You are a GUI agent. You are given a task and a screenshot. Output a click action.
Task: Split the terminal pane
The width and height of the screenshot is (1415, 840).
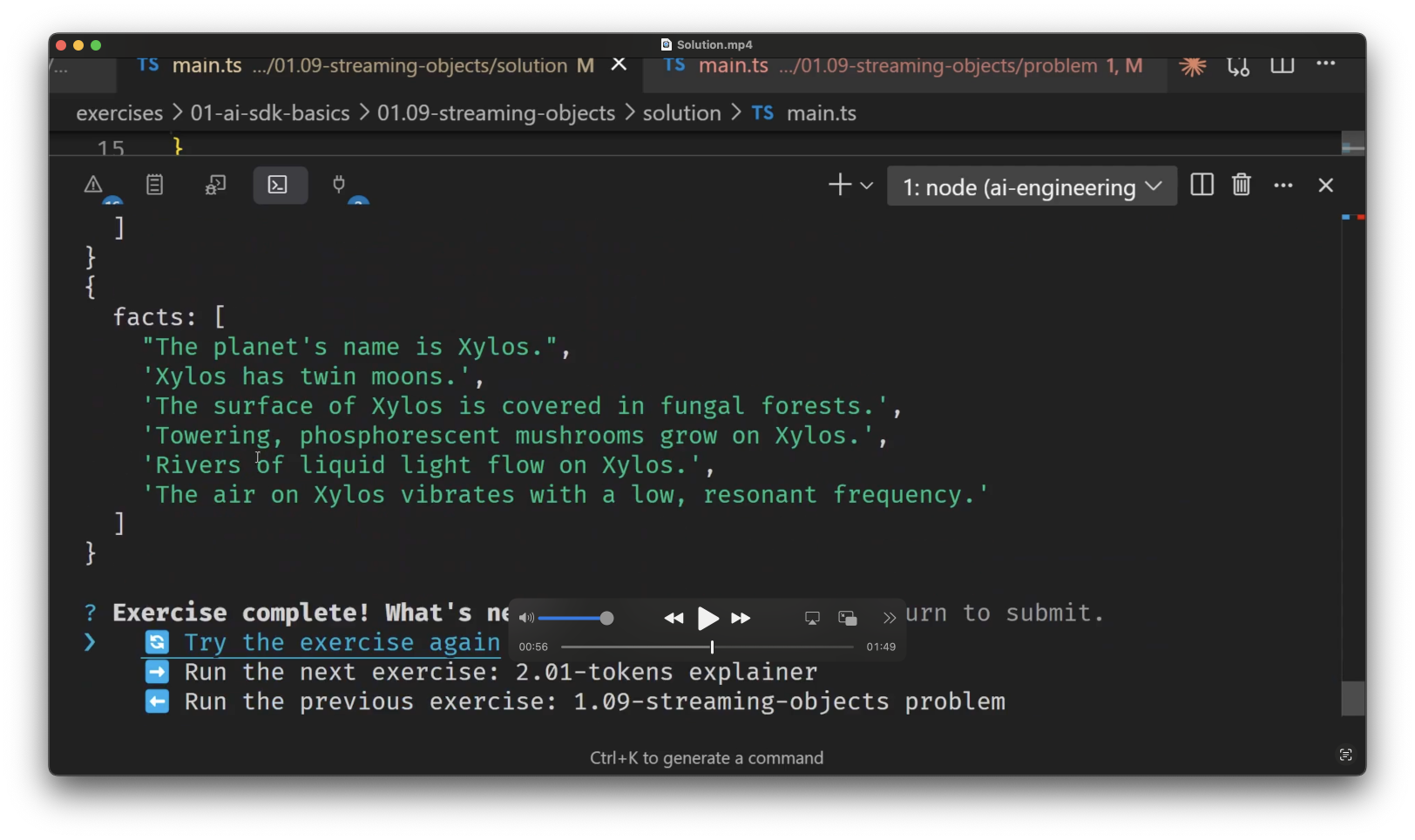pos(1202,185)
